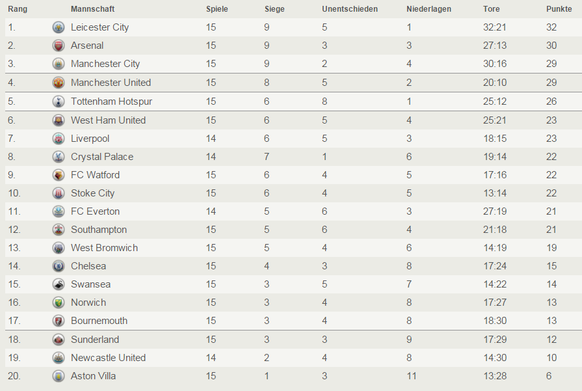Open the West Ham United team link

point(108,120)
